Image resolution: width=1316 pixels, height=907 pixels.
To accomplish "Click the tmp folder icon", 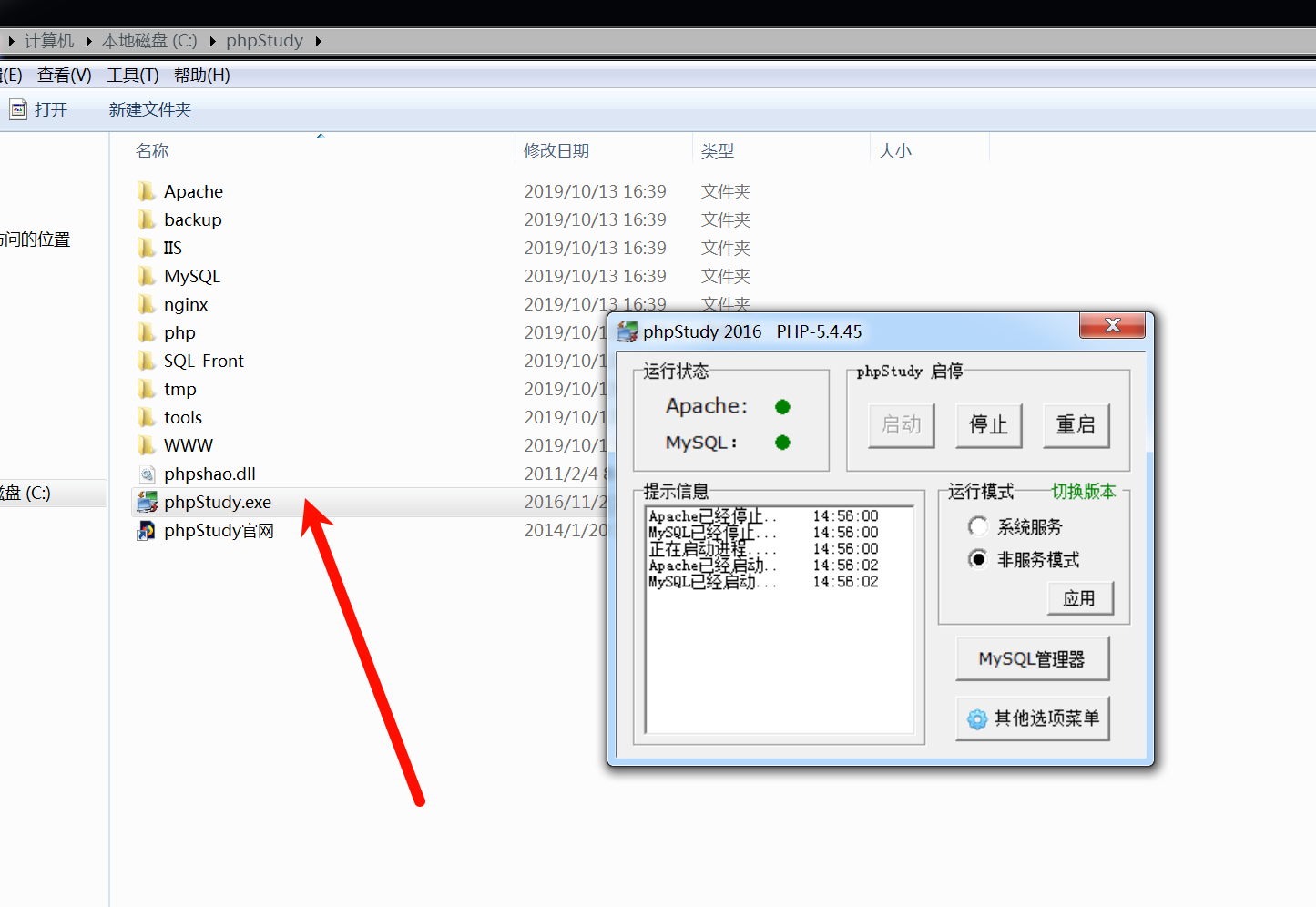I will [147, 389].
